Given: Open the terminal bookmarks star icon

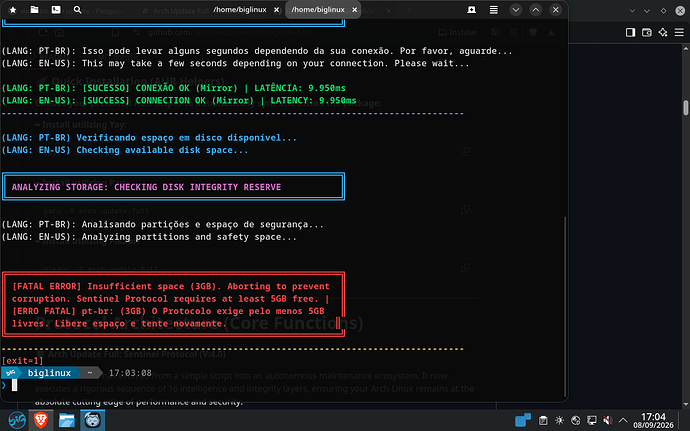Looking at the screenshot, I should point(13,10).
